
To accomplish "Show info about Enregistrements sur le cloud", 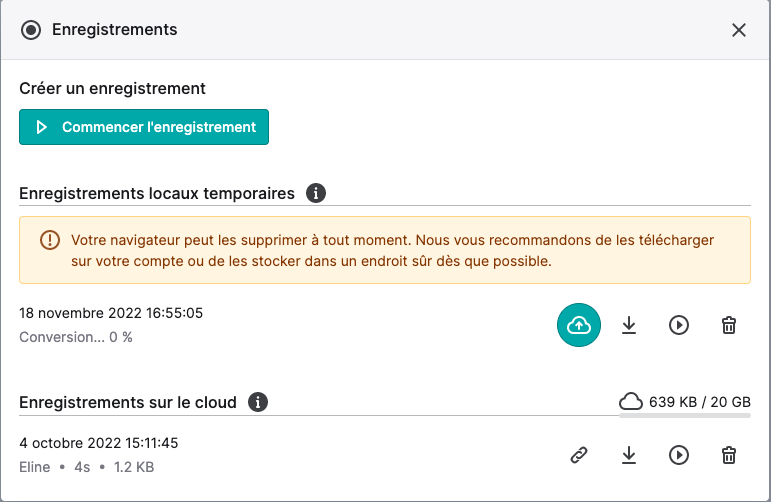I will pos(258,402).
